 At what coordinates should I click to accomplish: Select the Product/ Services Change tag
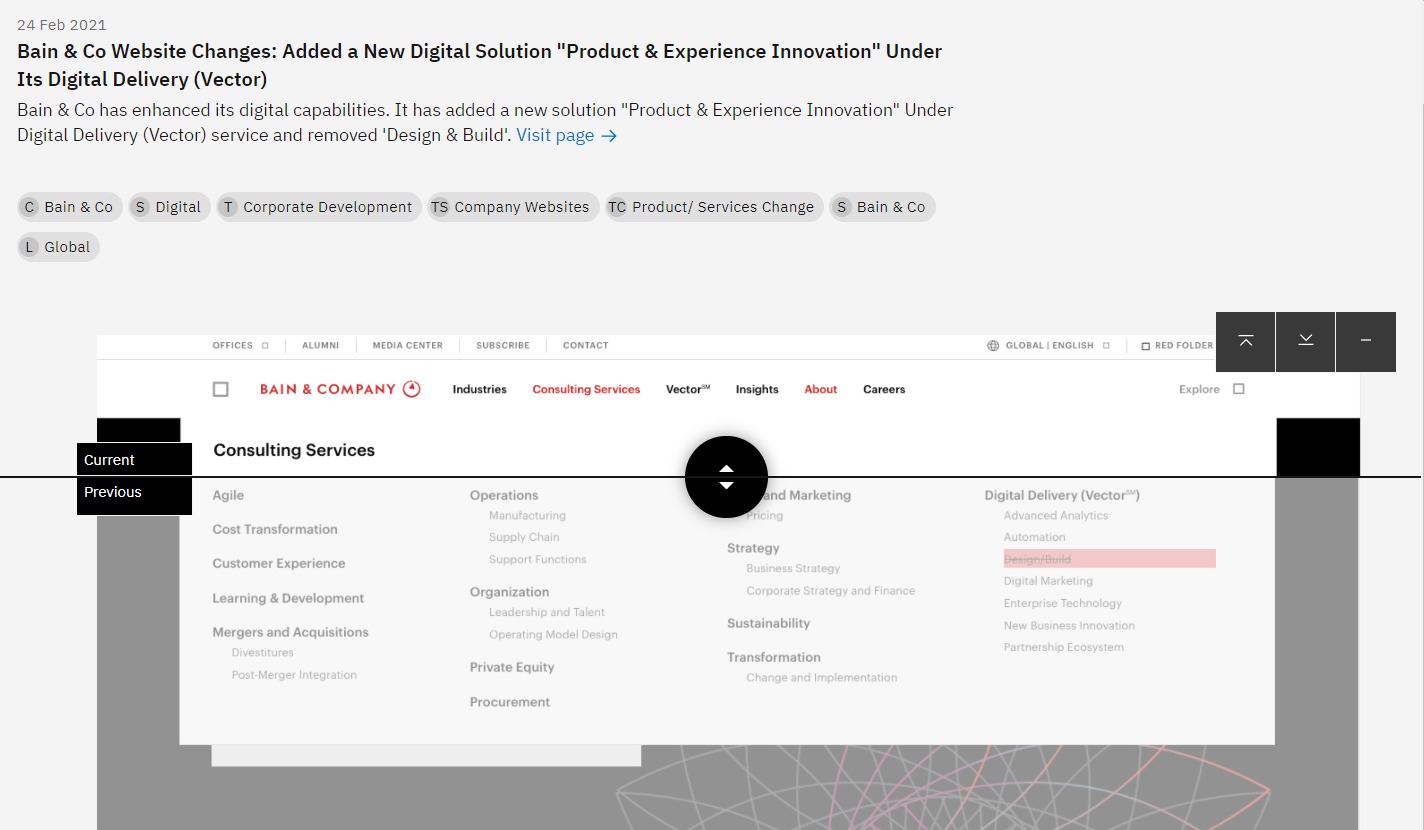click(x=714, y=207)
